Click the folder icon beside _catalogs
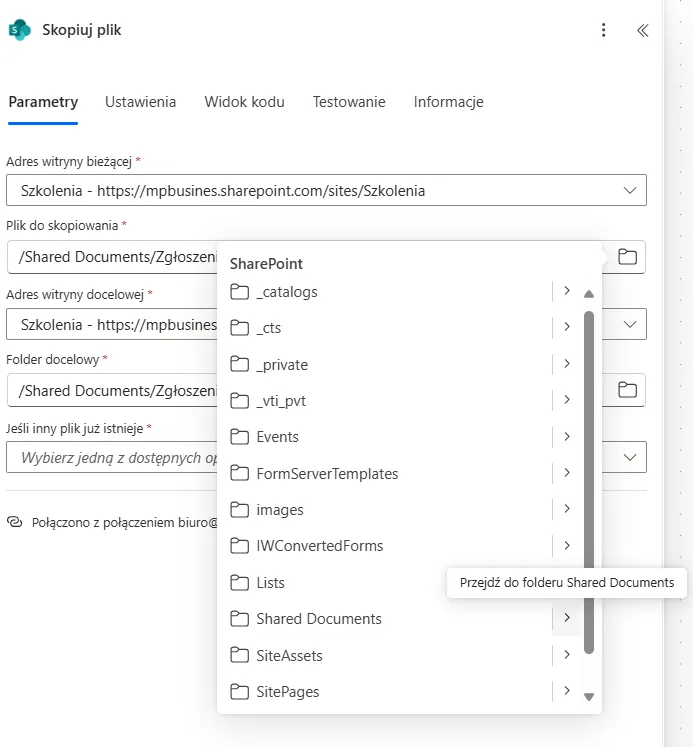This screenshot has height=747, width=693. (239, 292)
